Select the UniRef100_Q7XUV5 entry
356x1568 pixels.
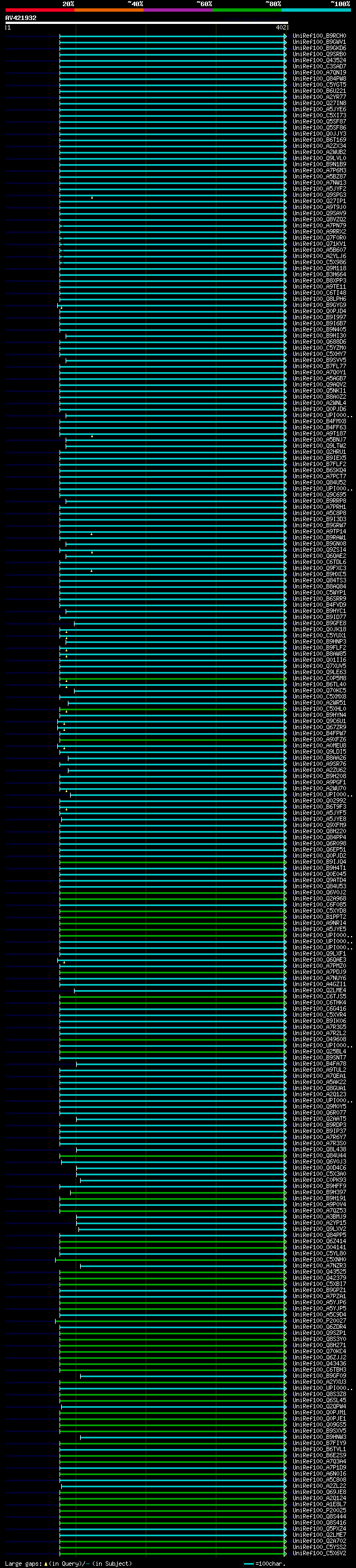pos(319,665)
